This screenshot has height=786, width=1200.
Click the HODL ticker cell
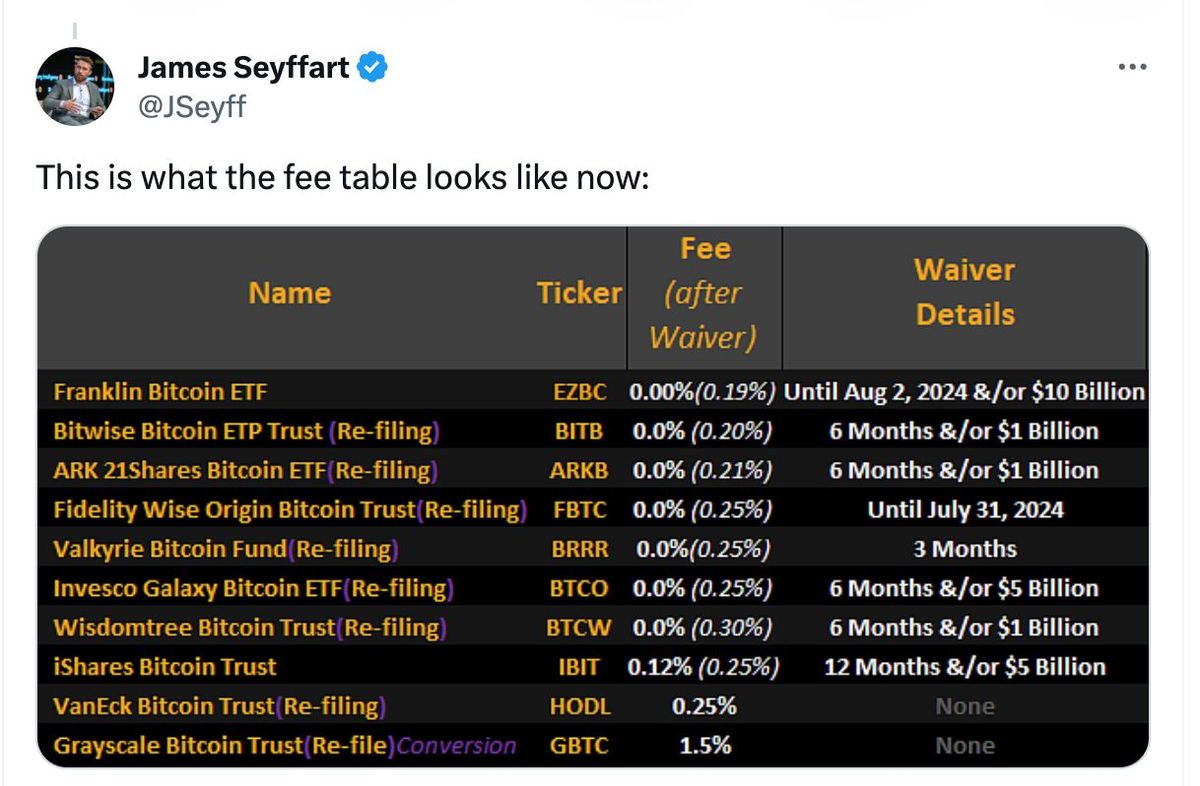point(580,706)
